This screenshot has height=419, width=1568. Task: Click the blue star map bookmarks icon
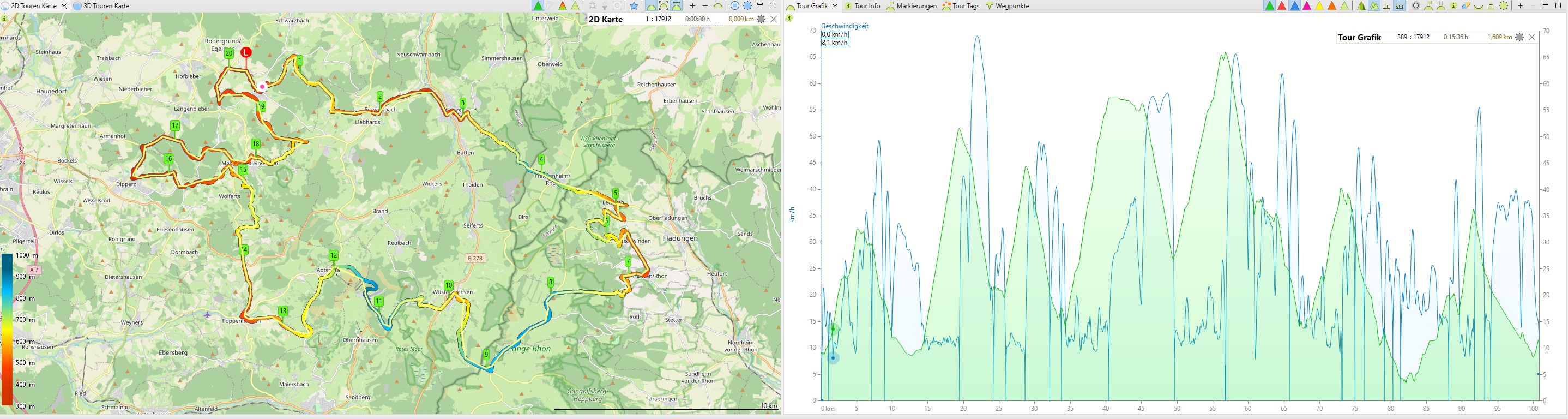[634, 6]
